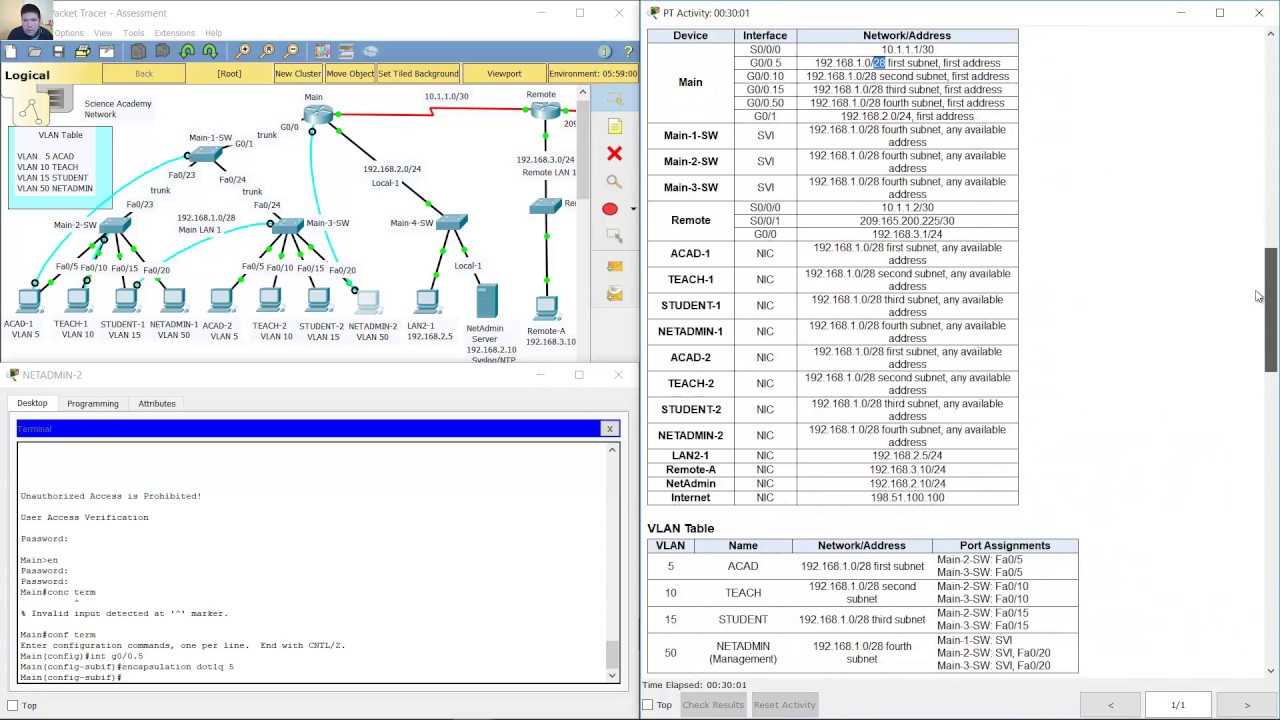Screen dimensions: 1280x720
Task: Choose the Add Simple PDU envelope tool
Action: coord(614,266)
